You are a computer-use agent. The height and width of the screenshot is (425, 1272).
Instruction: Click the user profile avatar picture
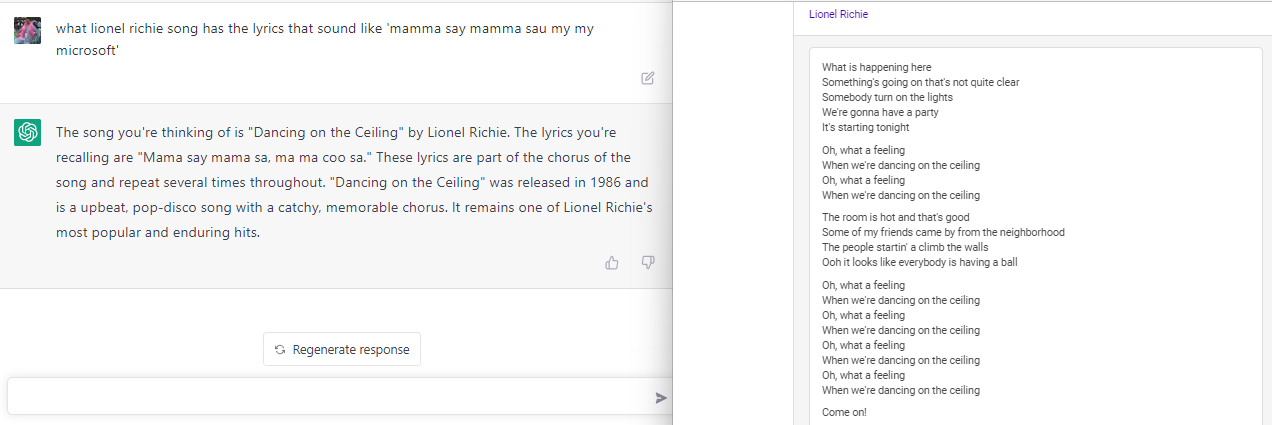(28, 30)
